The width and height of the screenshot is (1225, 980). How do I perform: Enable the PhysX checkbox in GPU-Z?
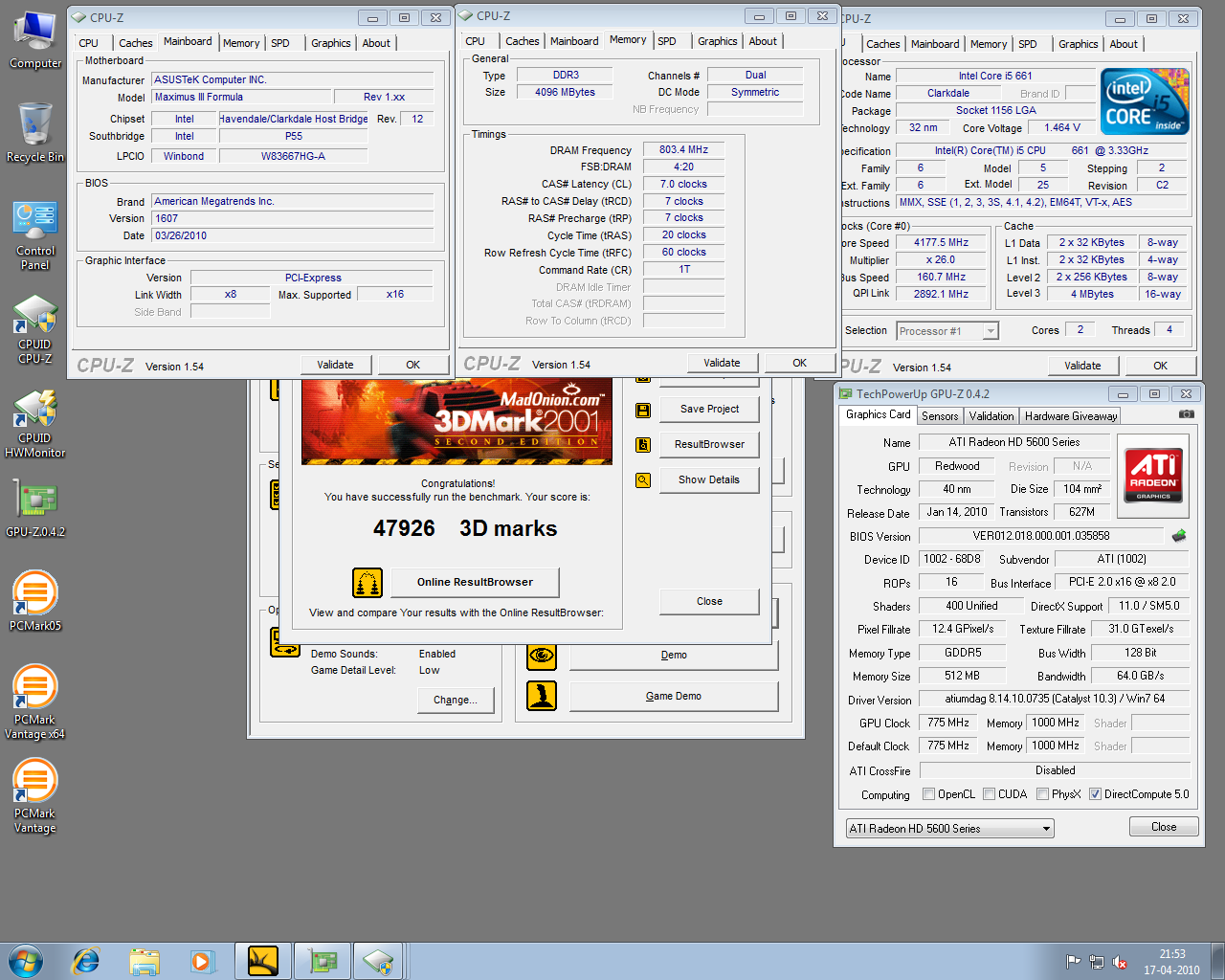click(x=1042, y=794)
